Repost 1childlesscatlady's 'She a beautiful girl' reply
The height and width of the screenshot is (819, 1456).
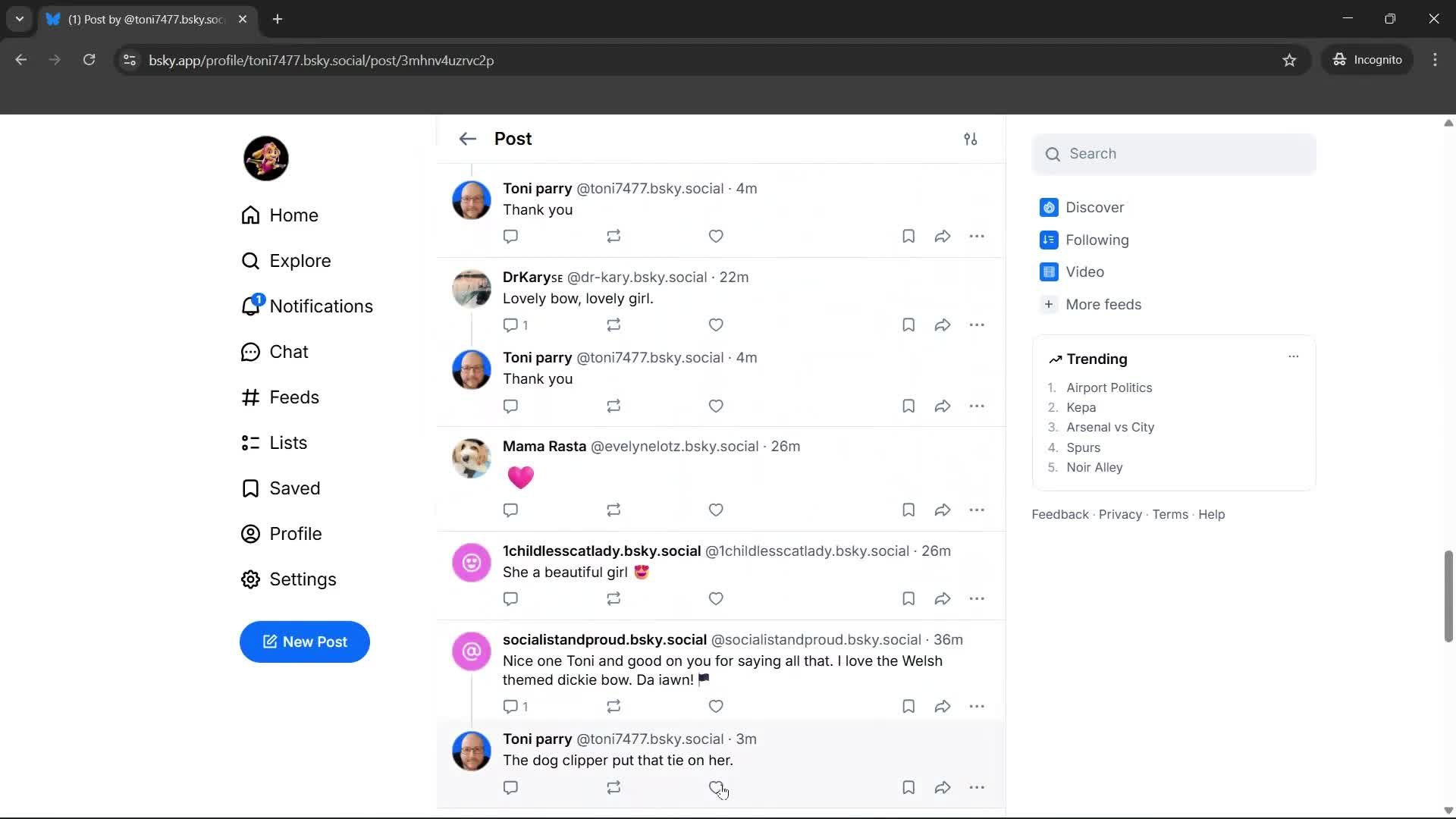coord(613,599)
